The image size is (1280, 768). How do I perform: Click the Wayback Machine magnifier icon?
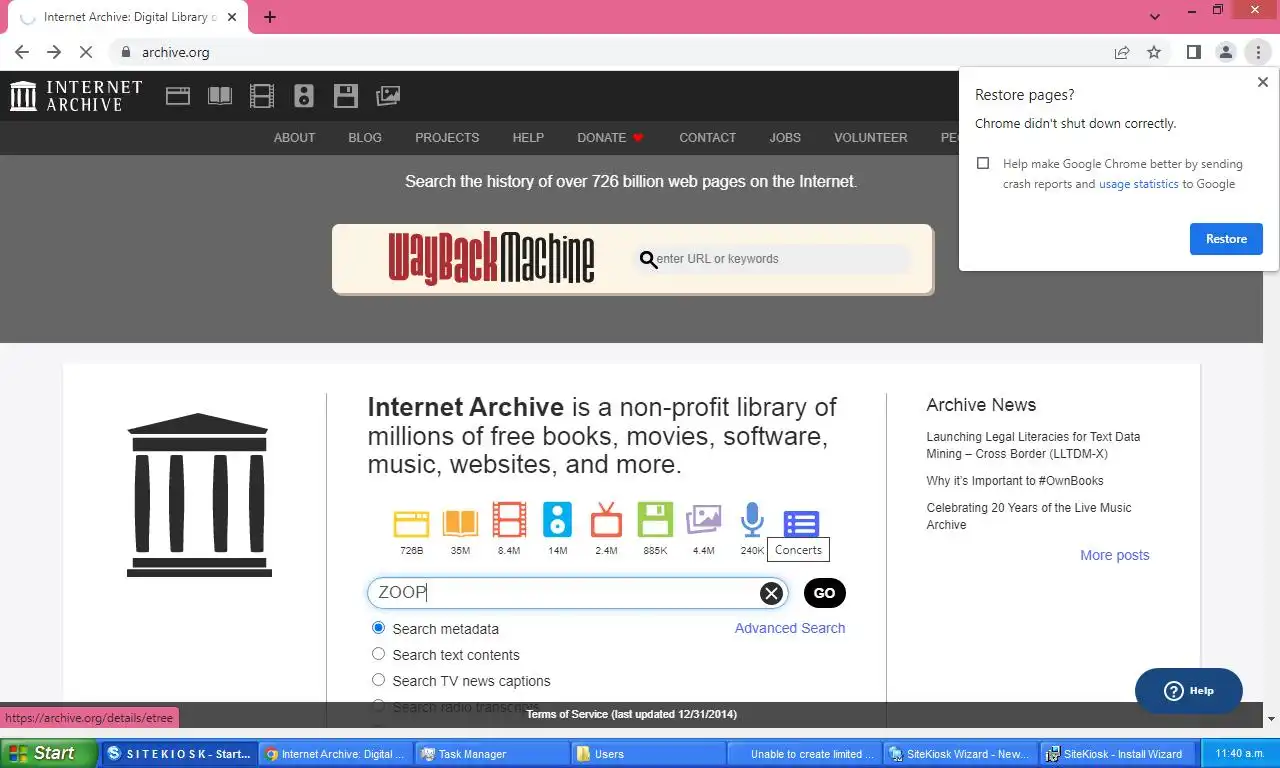pyautogui.click(x=648, y=260)
